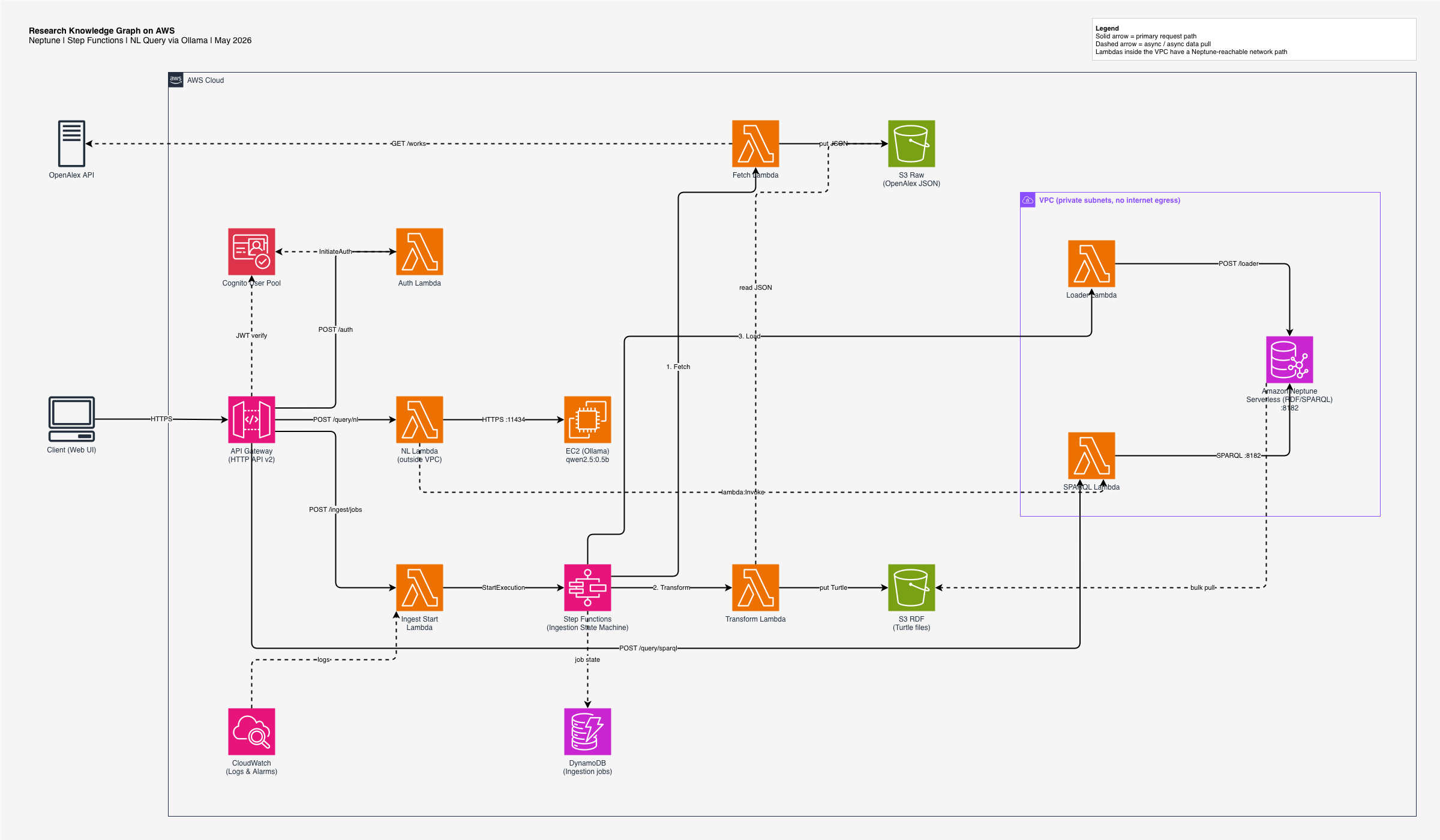The image size is (1440, 840).
Task: Click the AWS Cloud logo badge
Action: (x=176, y=80)
